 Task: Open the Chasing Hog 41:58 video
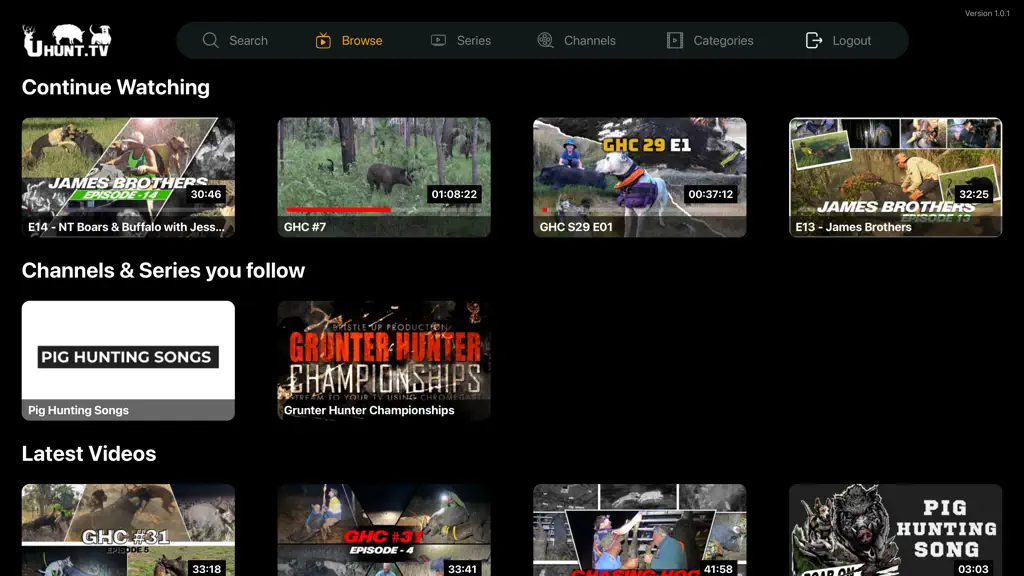(x=639, y=530)
